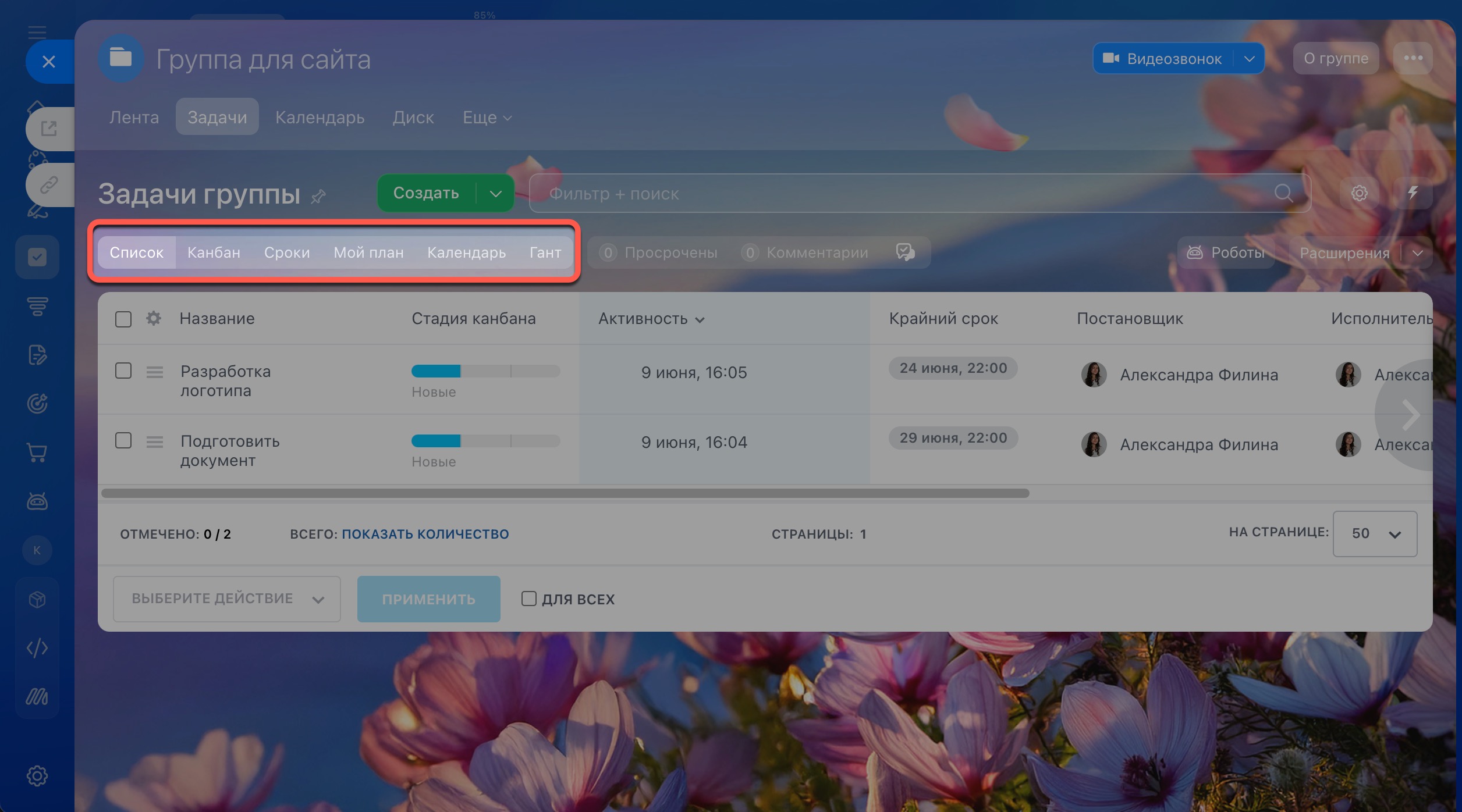The image size is (1462, 812).
Task: Open the О группе button
Action: coord(1336,58)
